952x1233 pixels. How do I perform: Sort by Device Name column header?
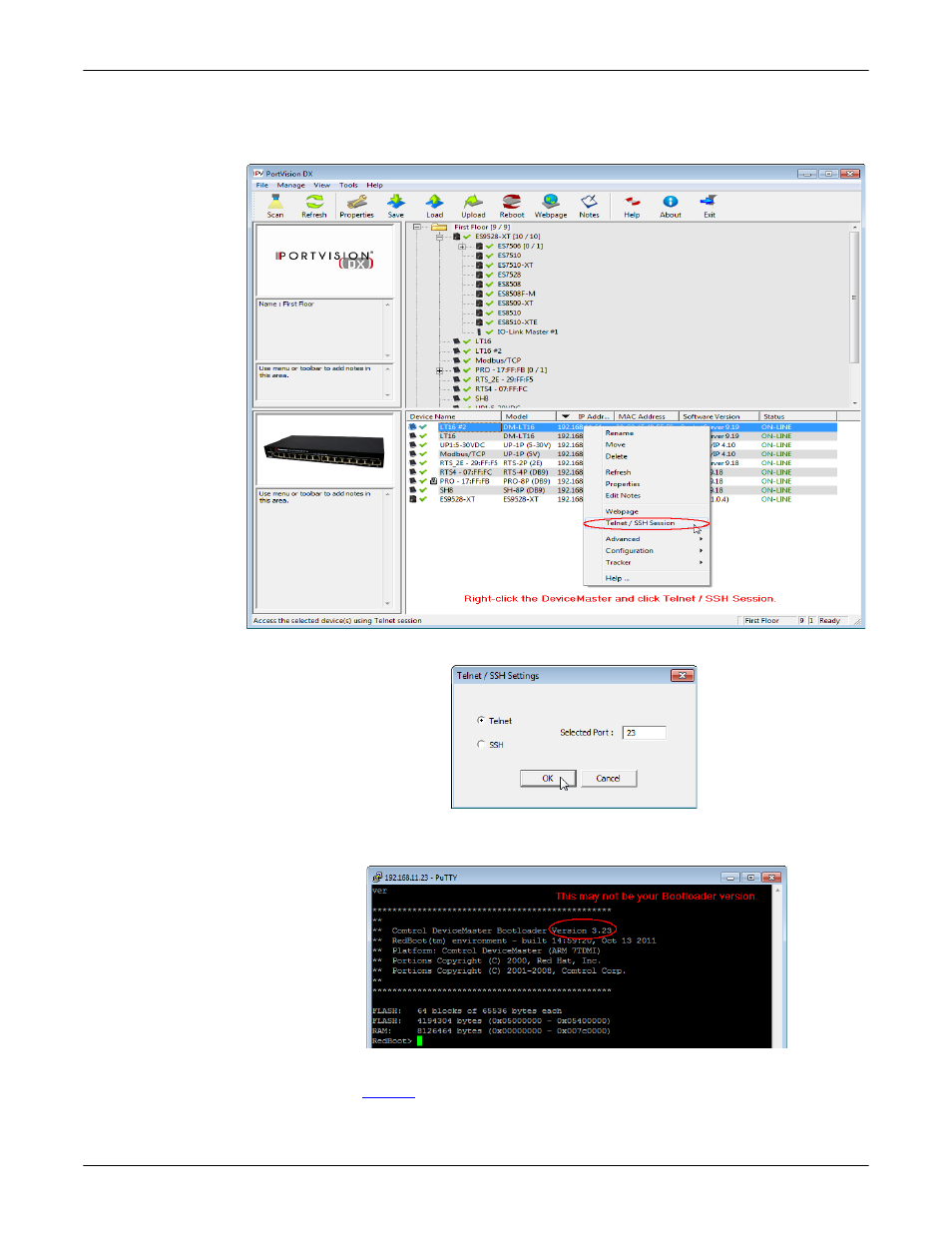click(x=453, y=416)
